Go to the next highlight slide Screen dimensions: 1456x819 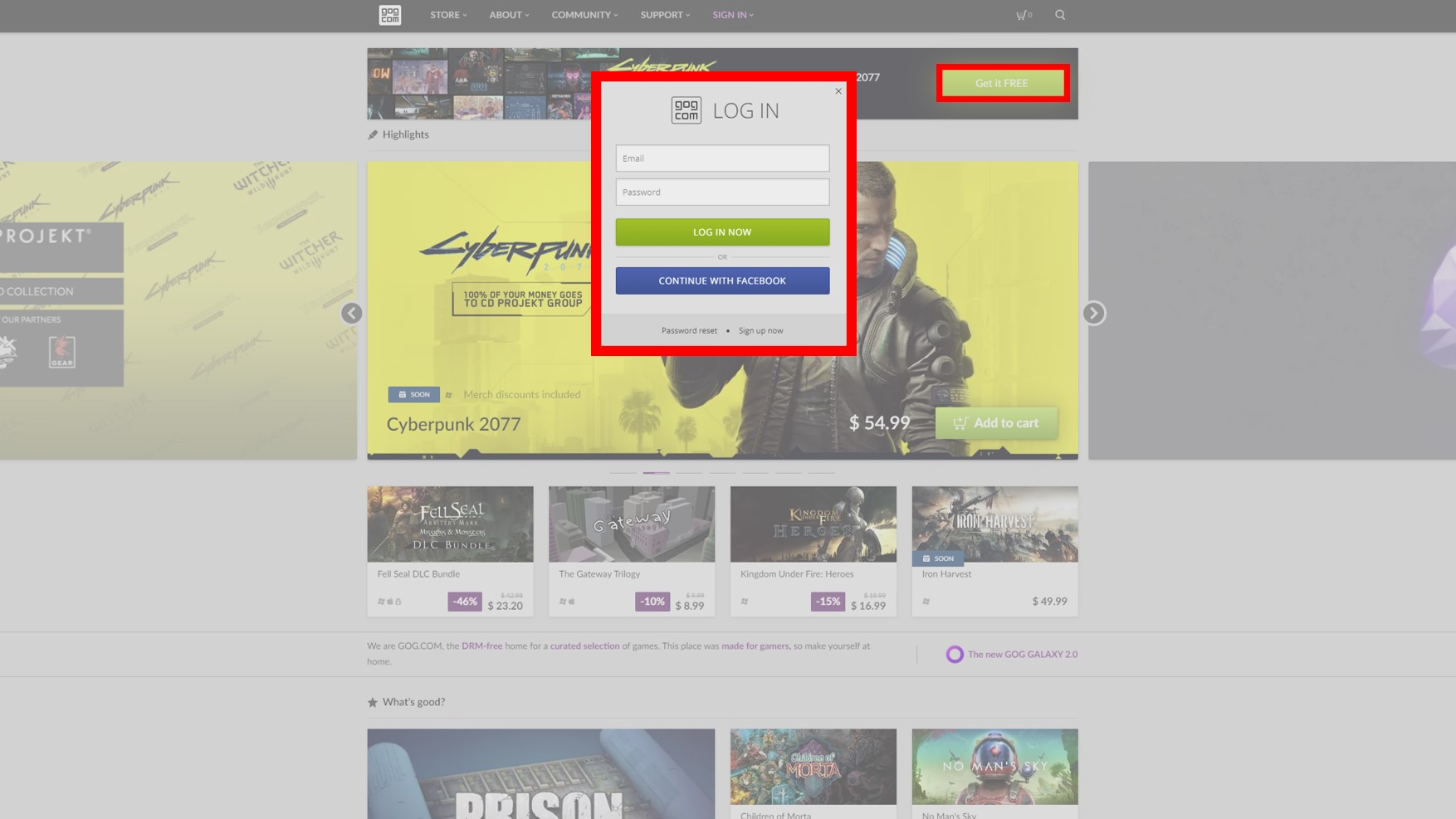[1094, 313]
